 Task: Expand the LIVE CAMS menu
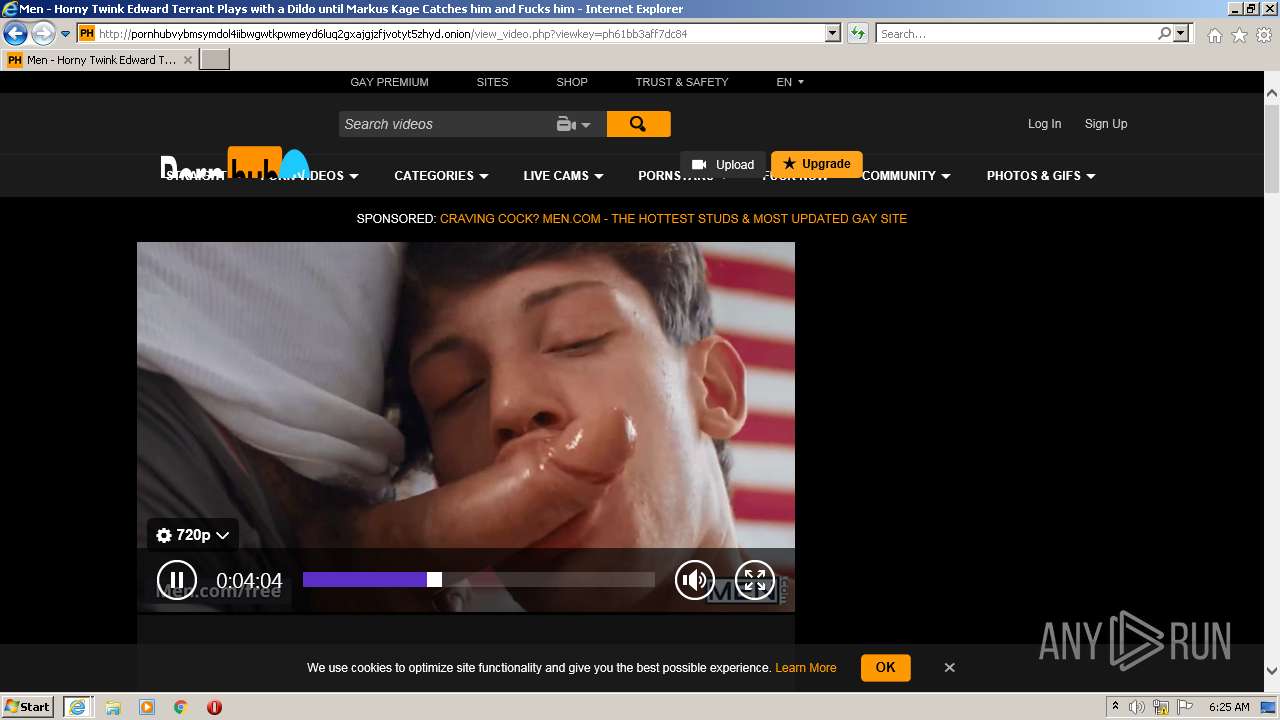[563, 175]
